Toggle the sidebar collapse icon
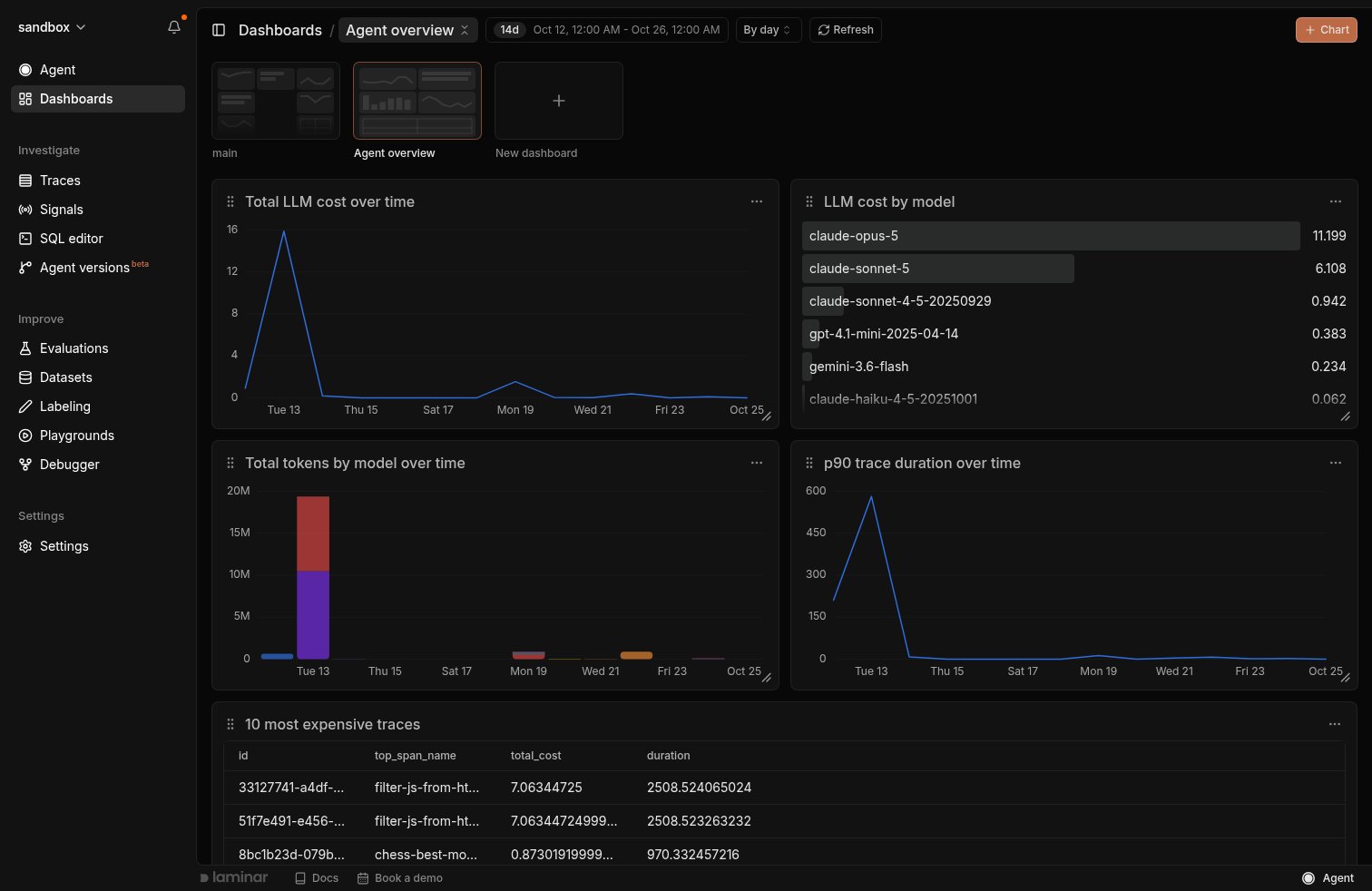The image size is (1372, 891). pos(219,30)
